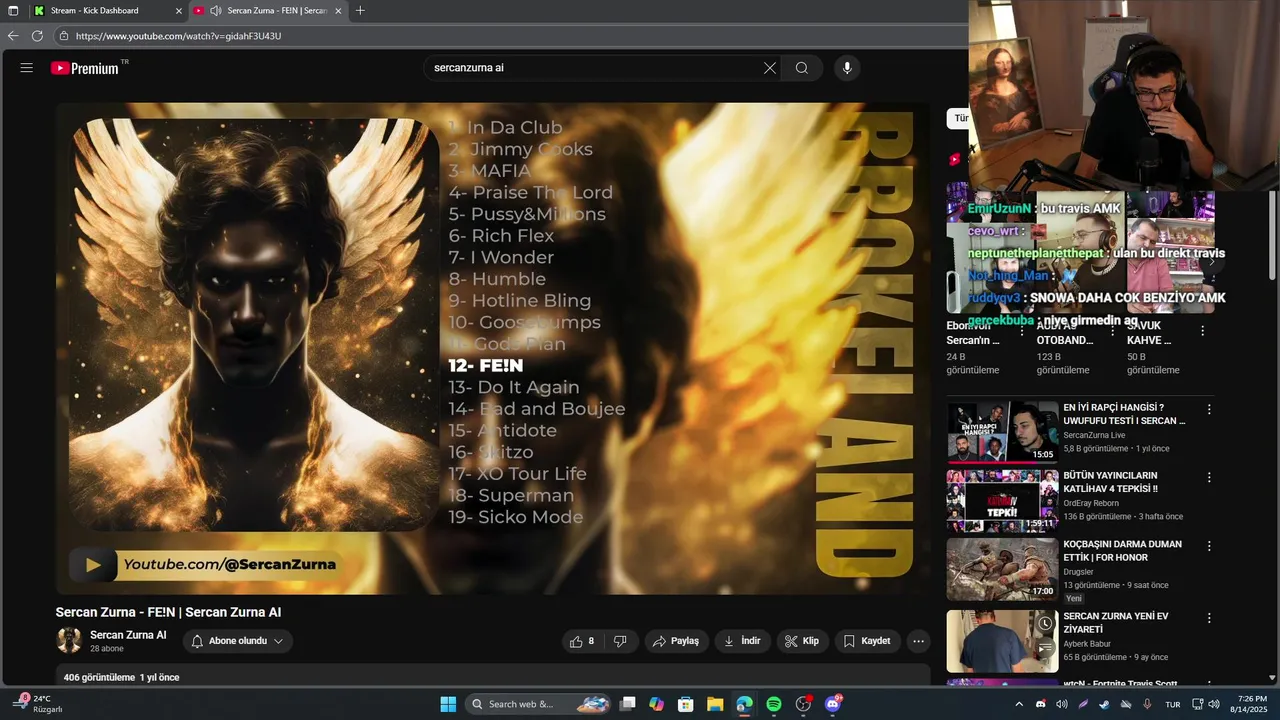This screenshot has width=1280, height=720.
Task: Start voice search with the microphone
Action: coord(847,68)
